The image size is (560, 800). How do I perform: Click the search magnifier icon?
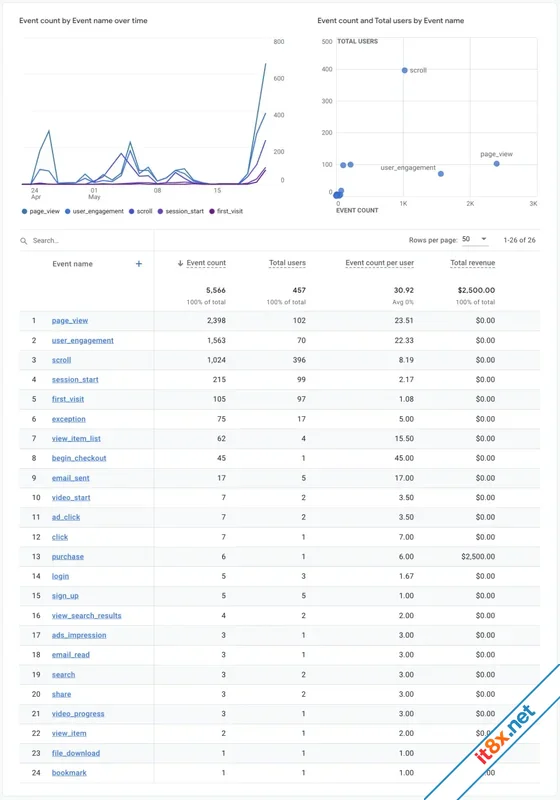coord(23,241)
